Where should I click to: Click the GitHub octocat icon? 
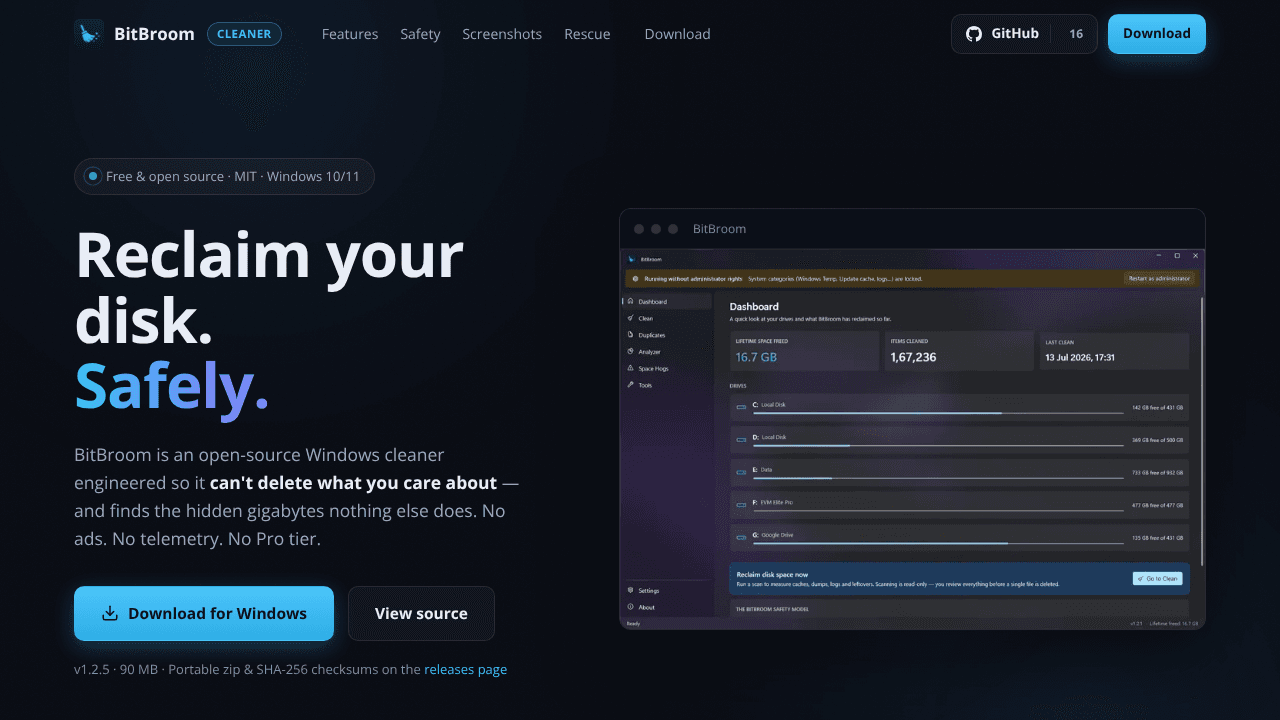[974, 34]
